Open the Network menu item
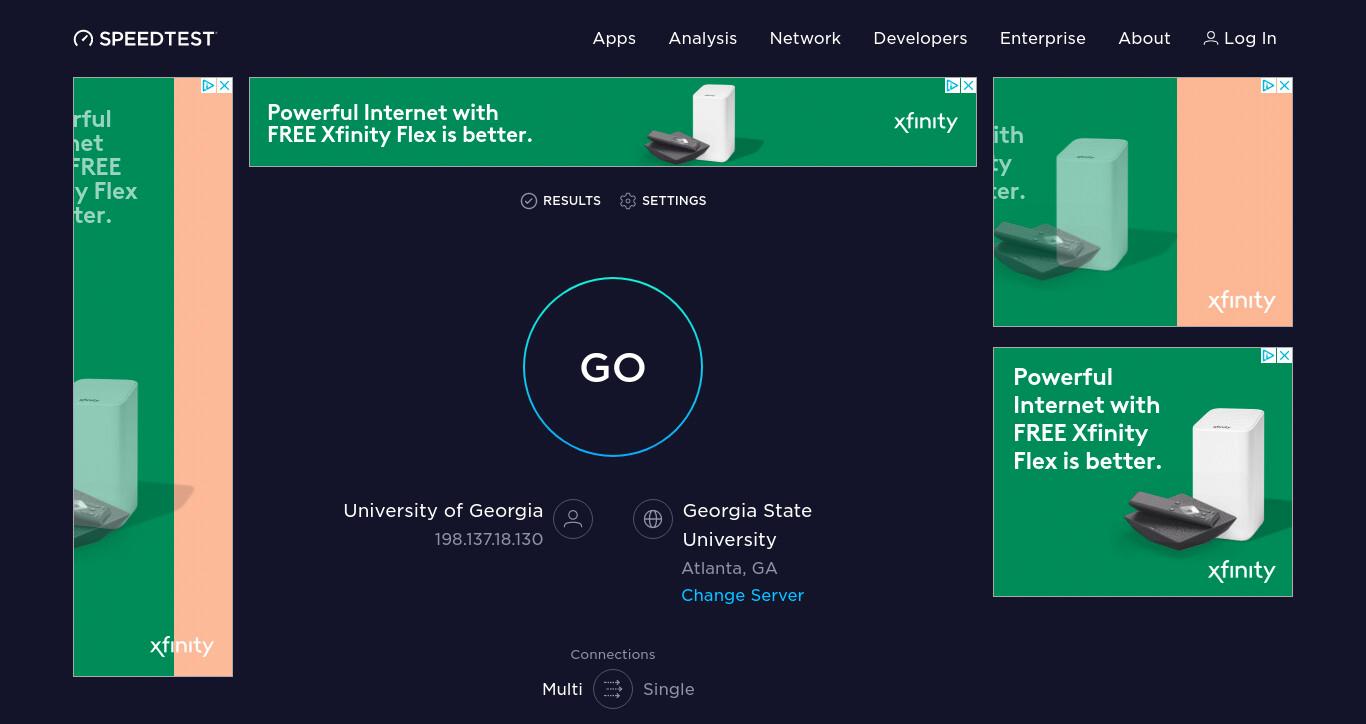The width and height of the screenshot is (1366, 724). 805,38
